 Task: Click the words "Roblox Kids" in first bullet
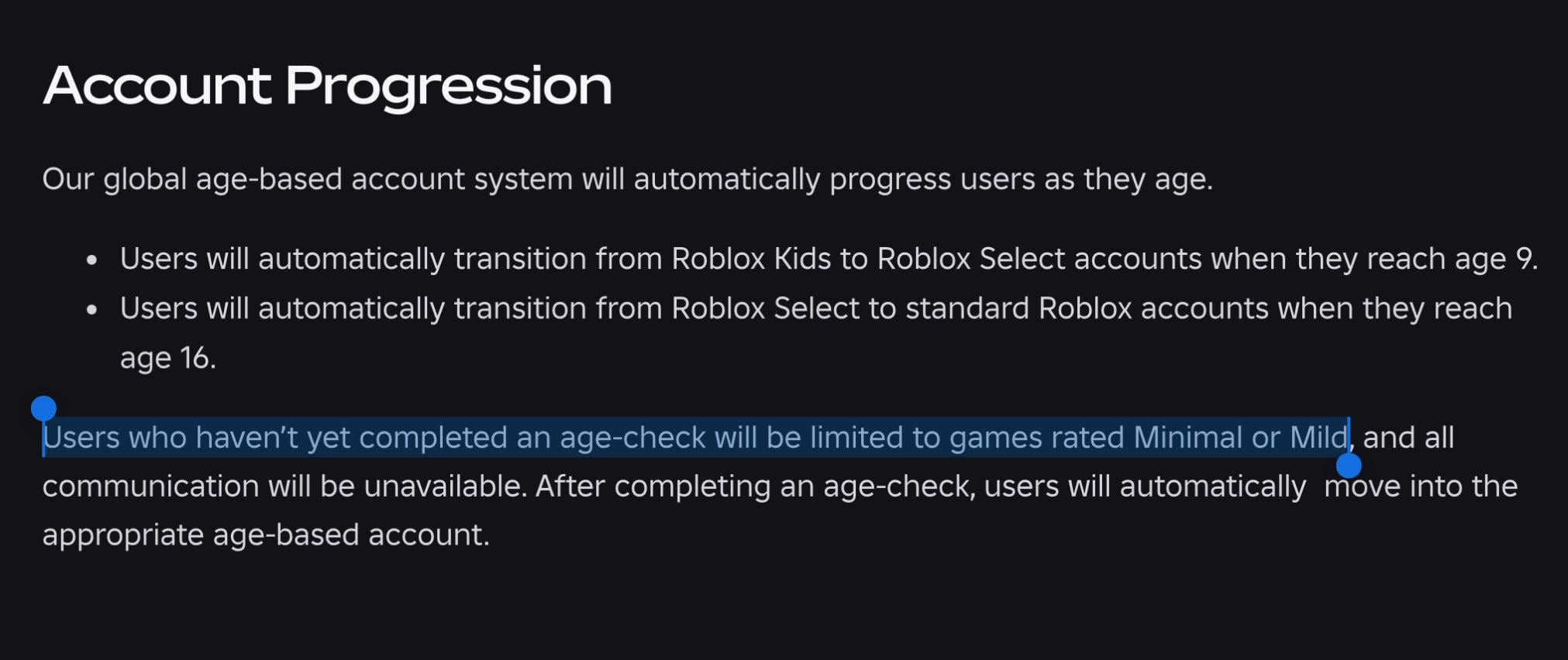(750, 259)
